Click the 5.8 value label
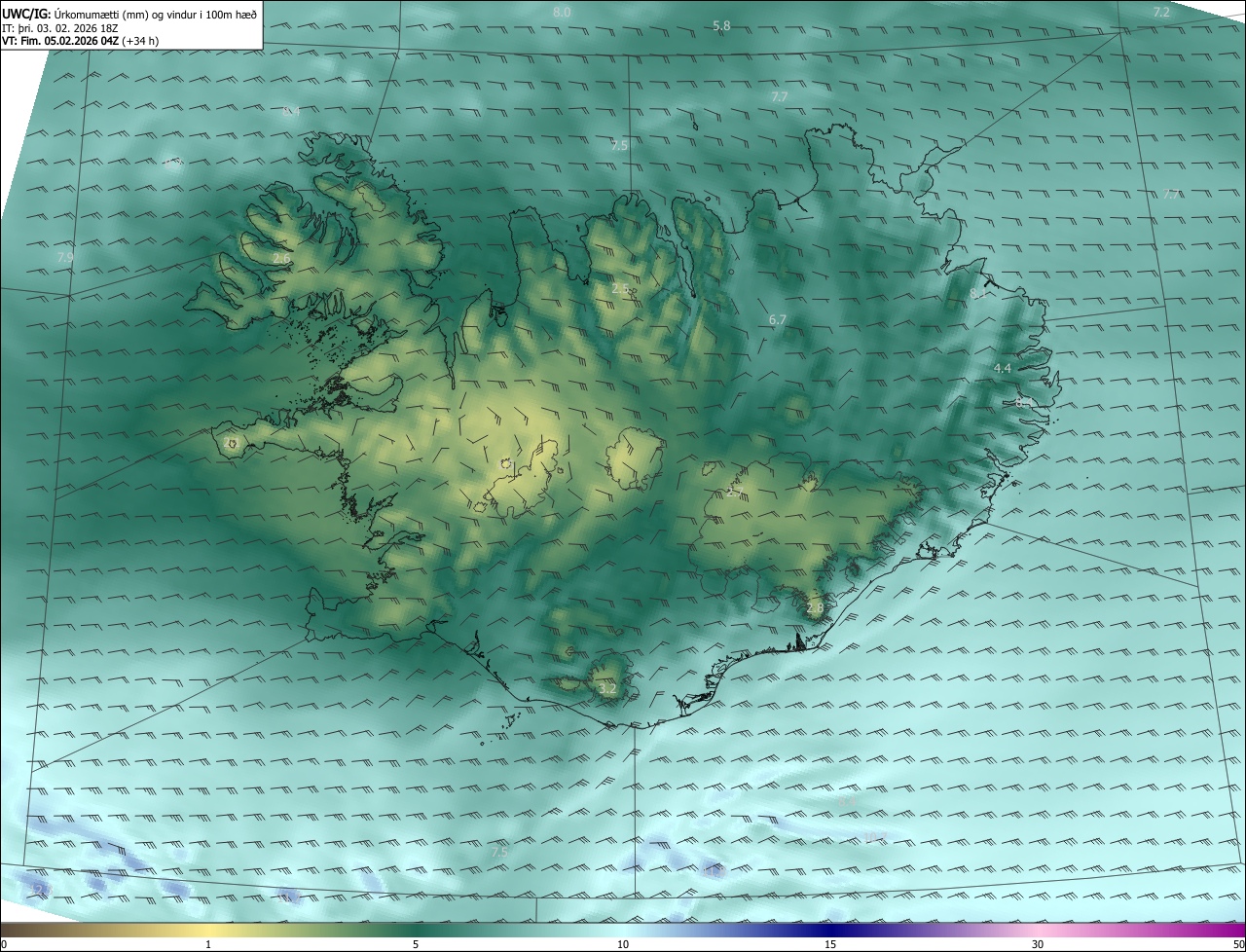Screen dimensions: 1246x952 tap(721, 25)
